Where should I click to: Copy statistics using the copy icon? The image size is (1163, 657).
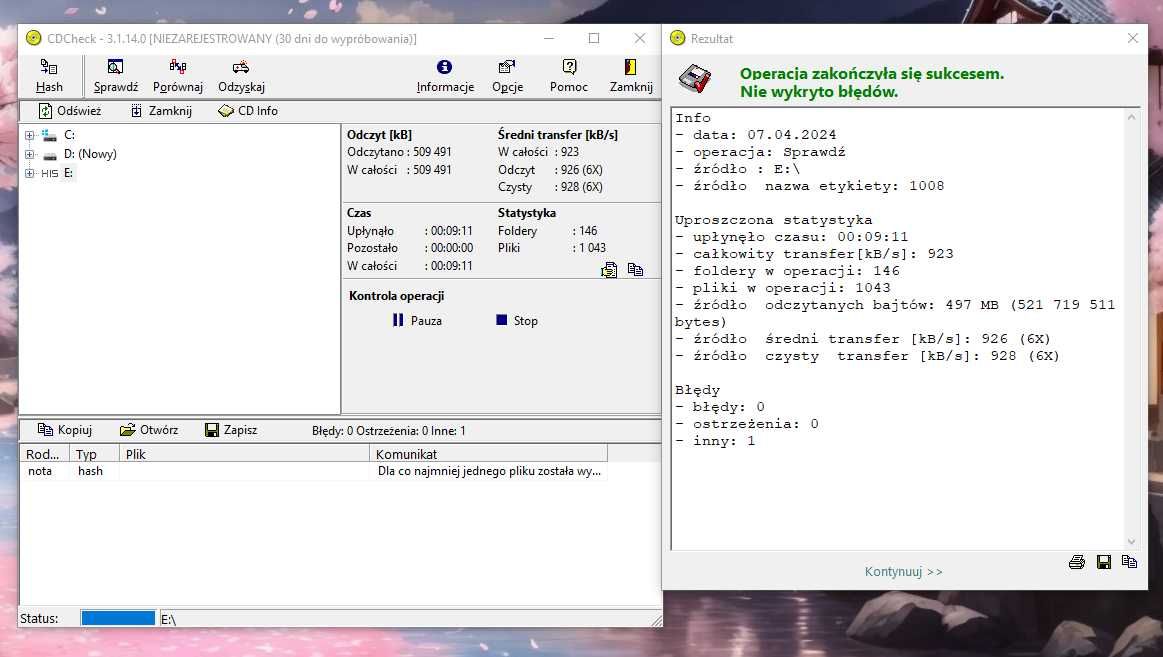636,270
